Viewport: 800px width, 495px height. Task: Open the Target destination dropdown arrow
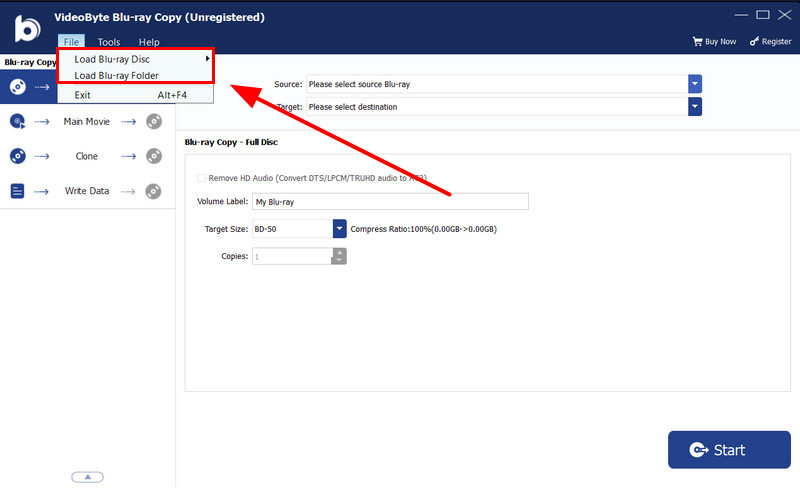(x=695, y=107)
